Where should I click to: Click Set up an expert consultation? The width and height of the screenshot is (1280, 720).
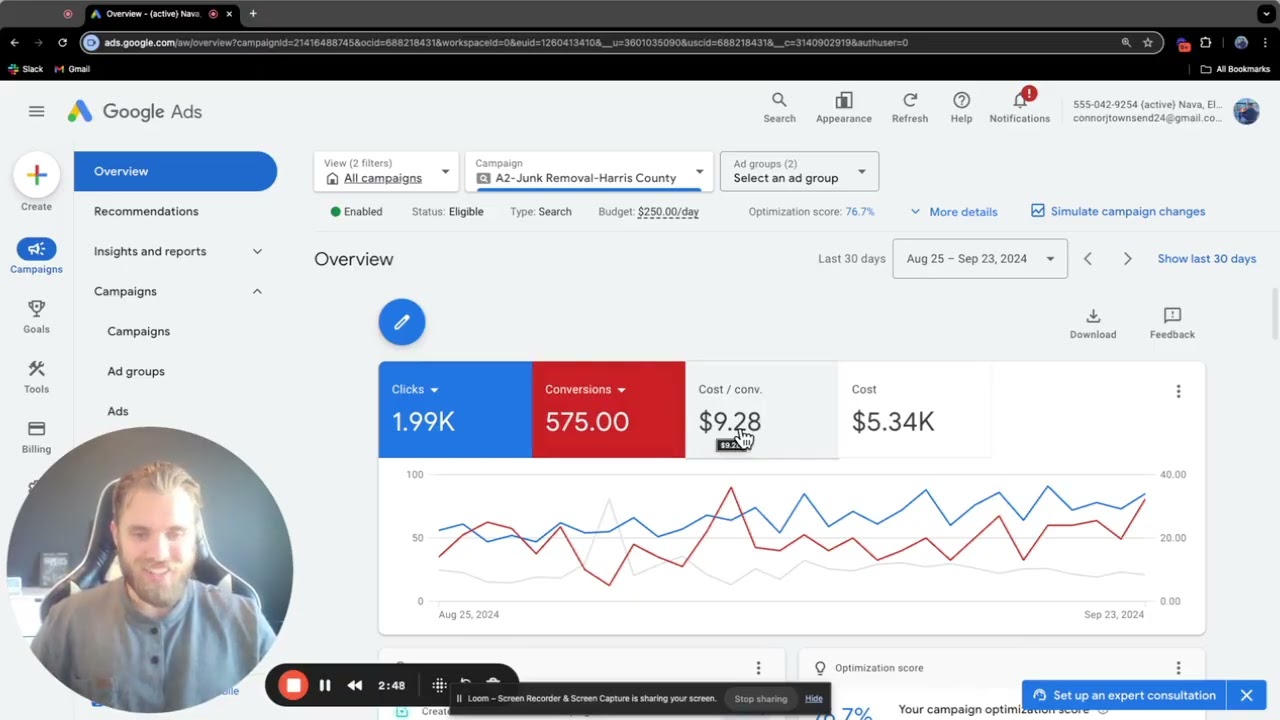(1124, 695)
